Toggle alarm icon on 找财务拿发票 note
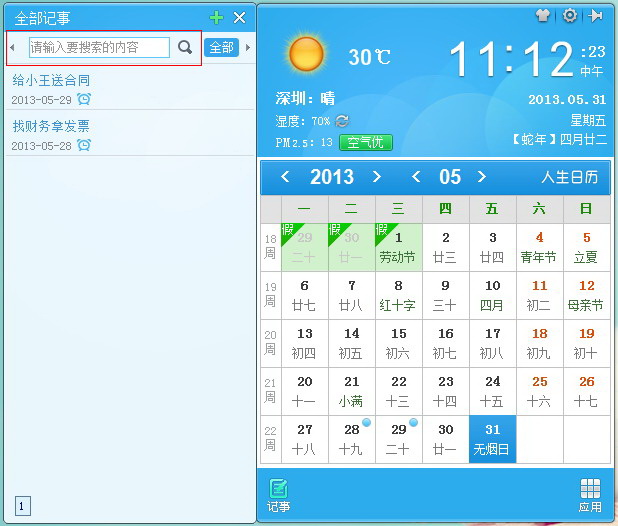Image resolution: width=618 pixels, height=526 pixels. (x=84, y=145)
